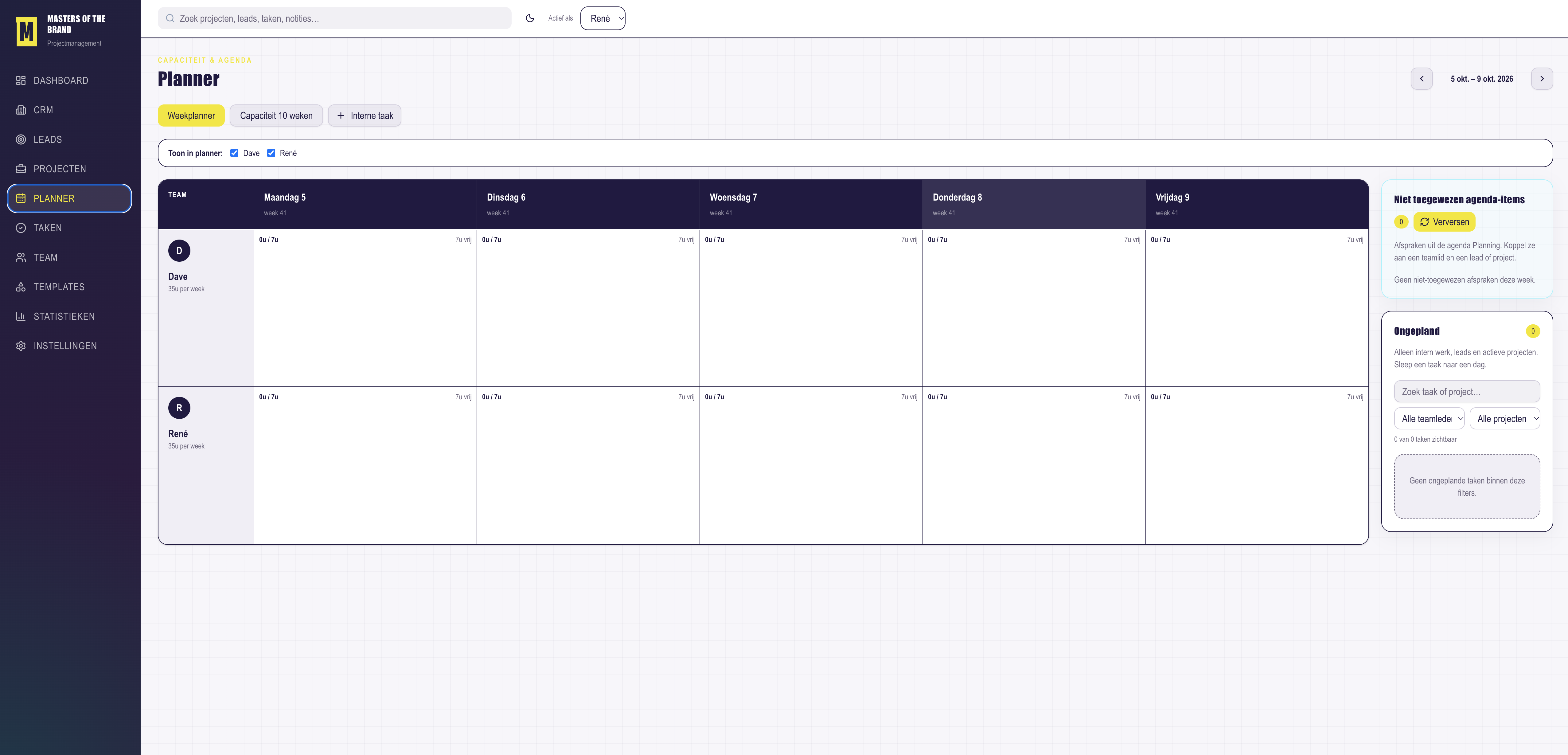Click the Instellingen gear icon
This screenshot has height=755, width=1568.
[x=21, y=346]
